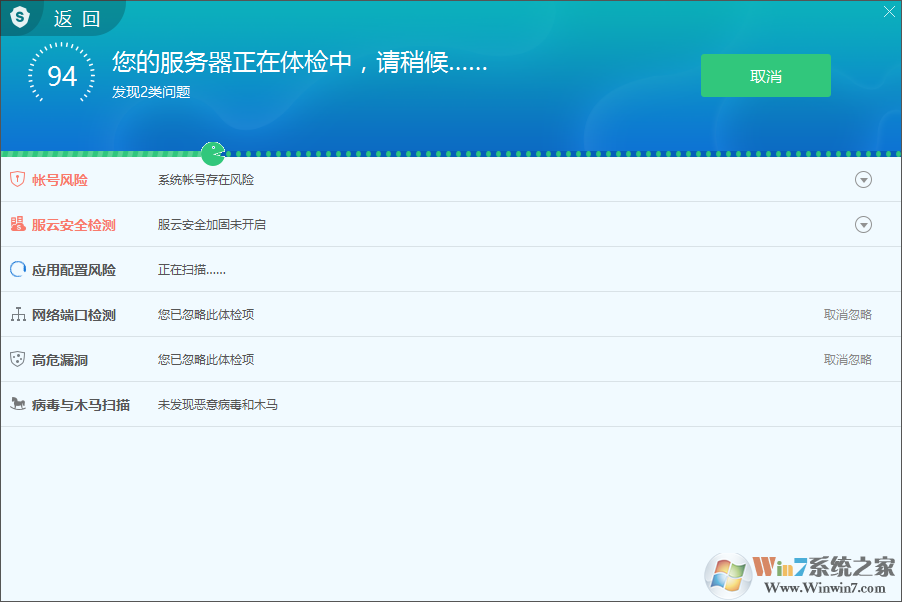Click the 网络端口检测 network icon
The width and height of the screenshot is (902, 602).
pos(16,314)
